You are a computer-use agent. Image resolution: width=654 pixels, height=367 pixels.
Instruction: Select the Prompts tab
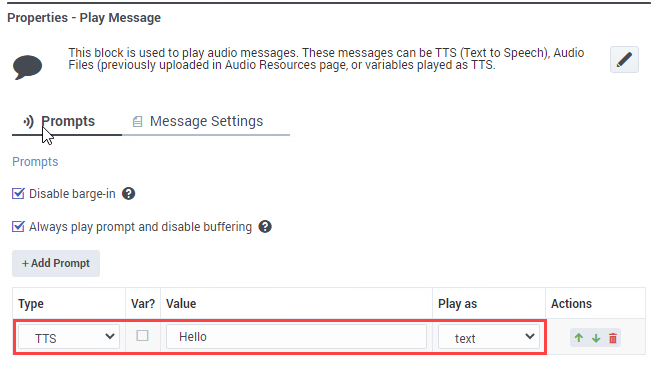tap(67, 121)
